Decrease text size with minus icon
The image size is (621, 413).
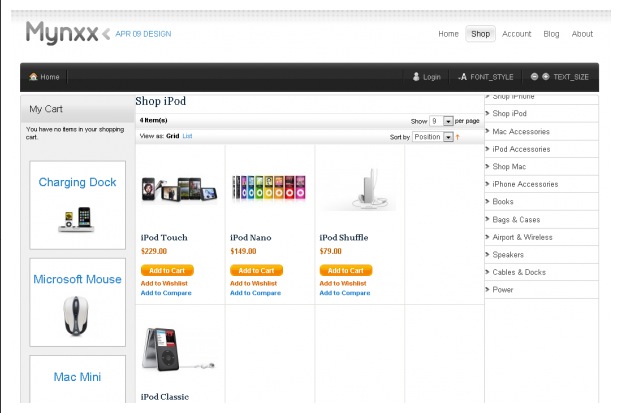[535, 77]
